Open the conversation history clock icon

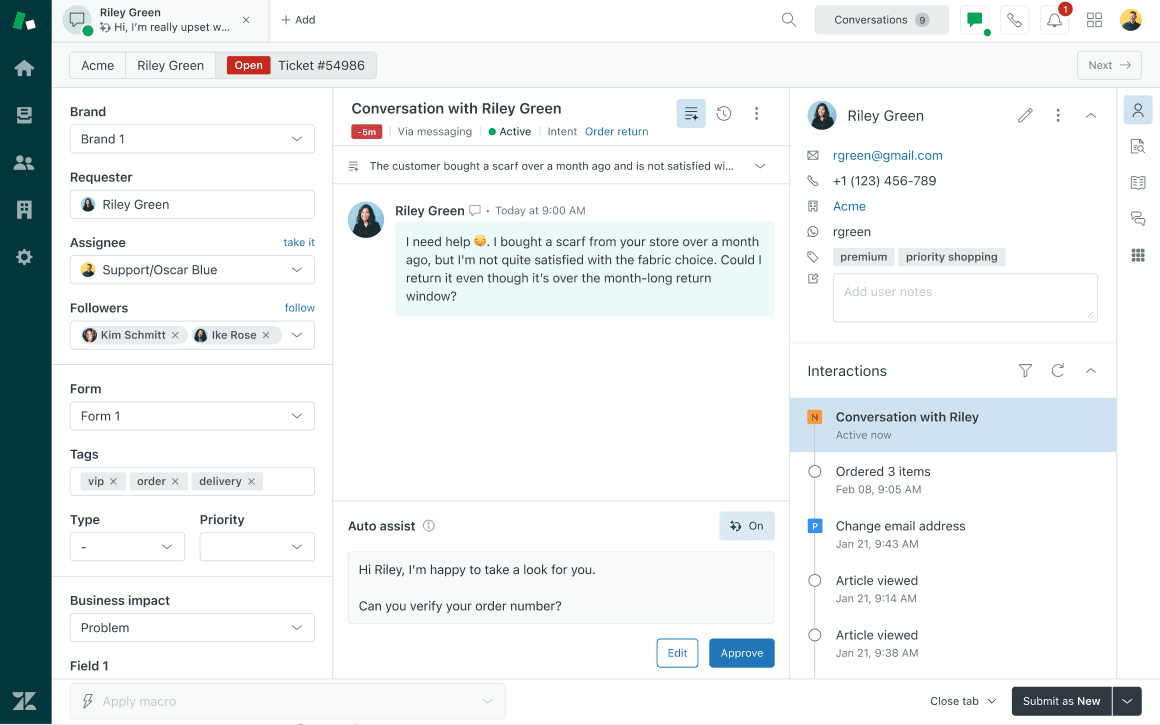tap(724, 113)
